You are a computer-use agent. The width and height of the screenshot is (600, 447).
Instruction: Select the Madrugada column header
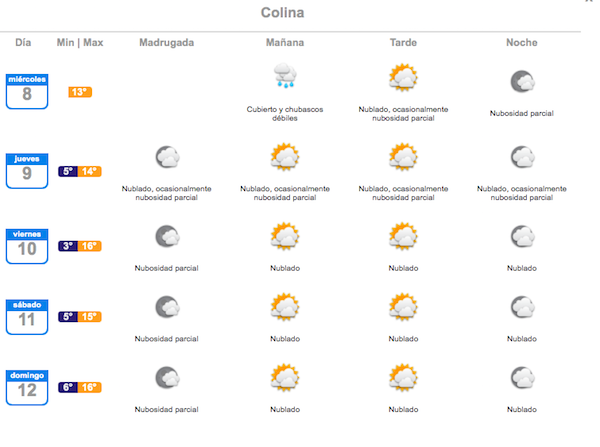(166, 42)
